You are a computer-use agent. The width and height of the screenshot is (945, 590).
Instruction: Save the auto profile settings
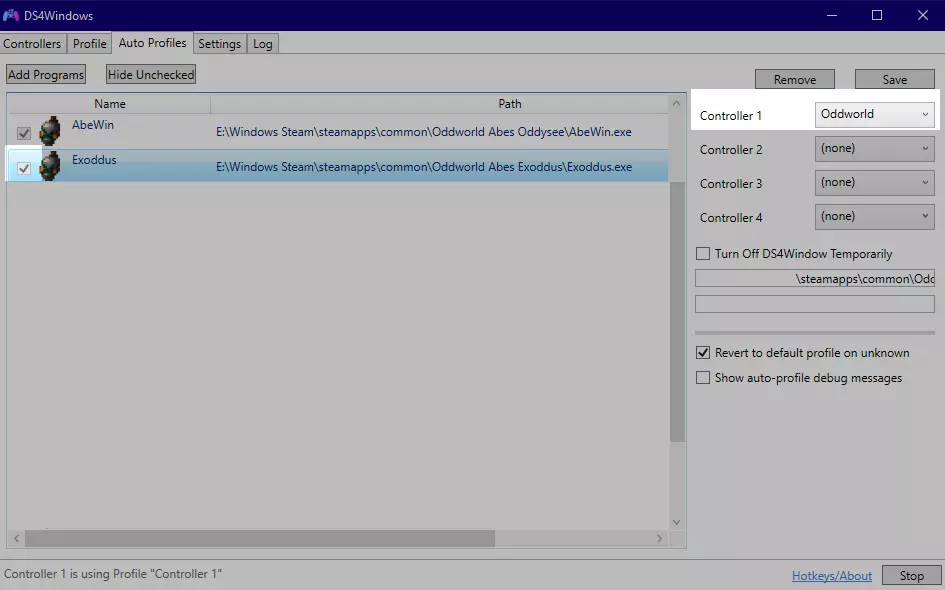[x=894, y=80]
